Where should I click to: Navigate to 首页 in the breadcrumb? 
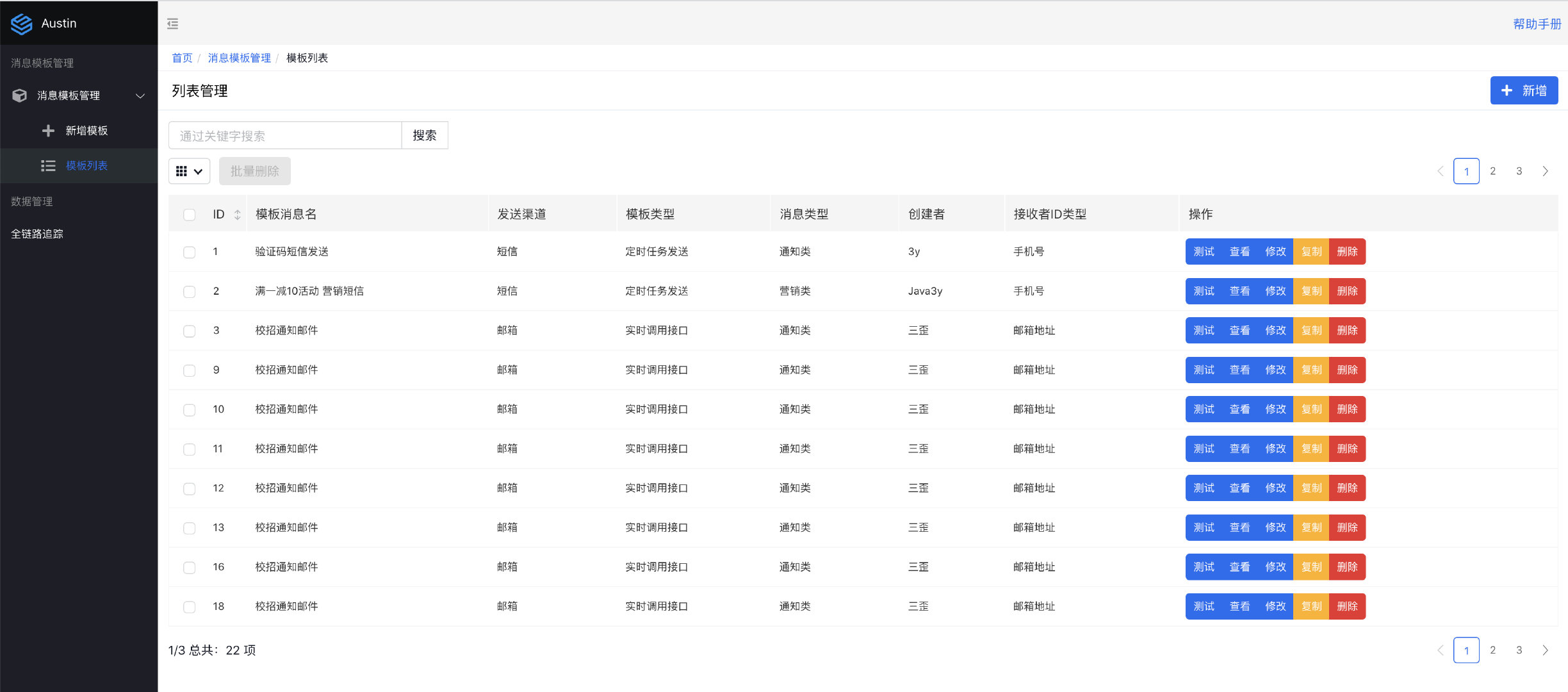pyautogui.click(x=182, y=58)
